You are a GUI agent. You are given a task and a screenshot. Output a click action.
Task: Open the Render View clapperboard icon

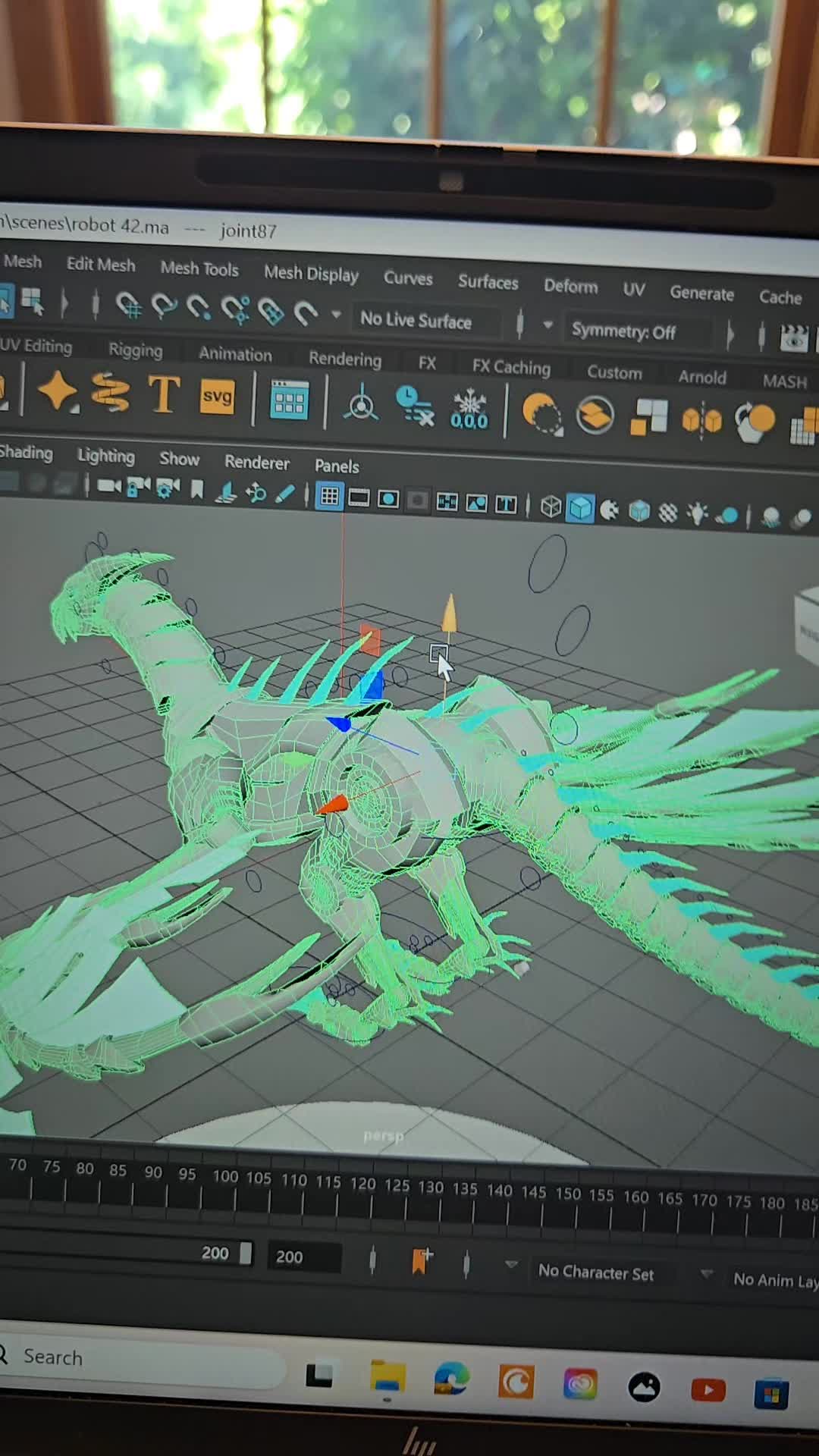point(795,339)
